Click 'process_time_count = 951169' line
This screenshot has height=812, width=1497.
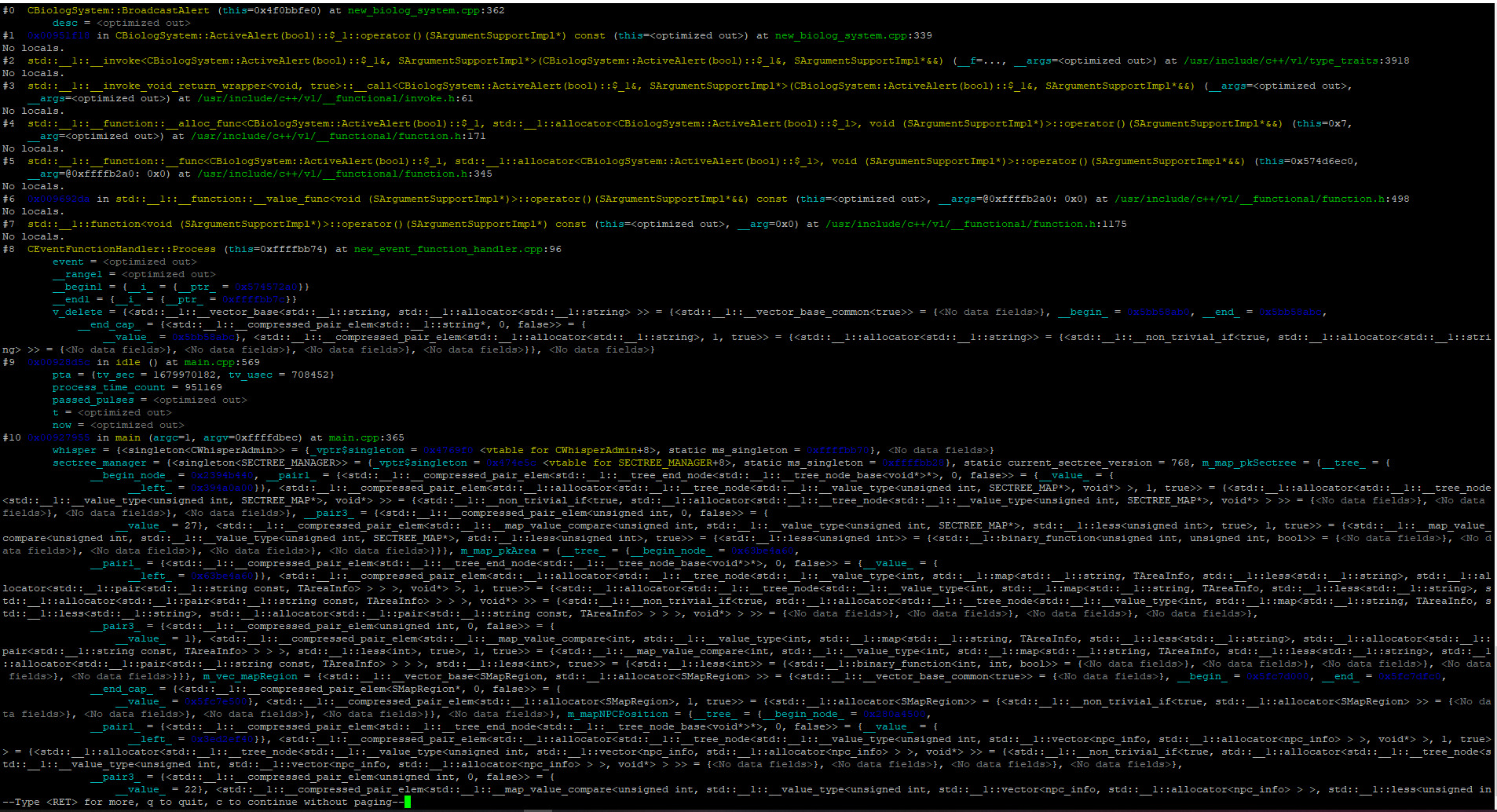[137, 387]
